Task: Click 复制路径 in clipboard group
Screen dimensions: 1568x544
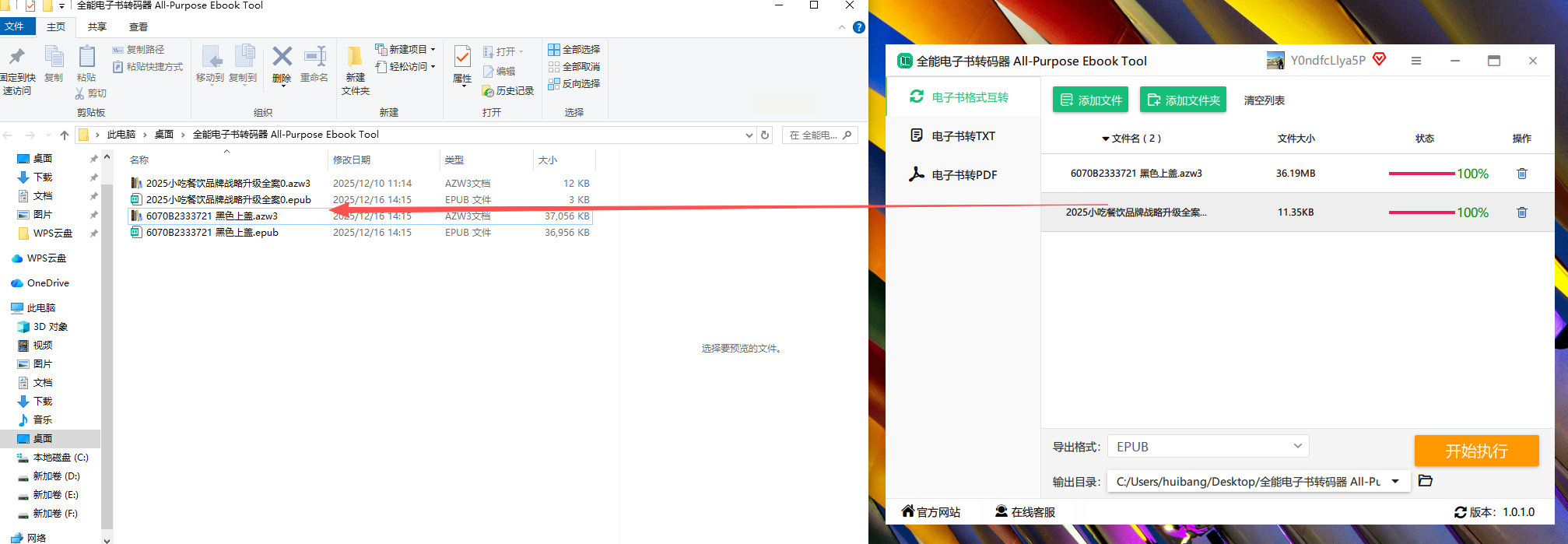Action: pyautogui.click(x=139, y=50)
